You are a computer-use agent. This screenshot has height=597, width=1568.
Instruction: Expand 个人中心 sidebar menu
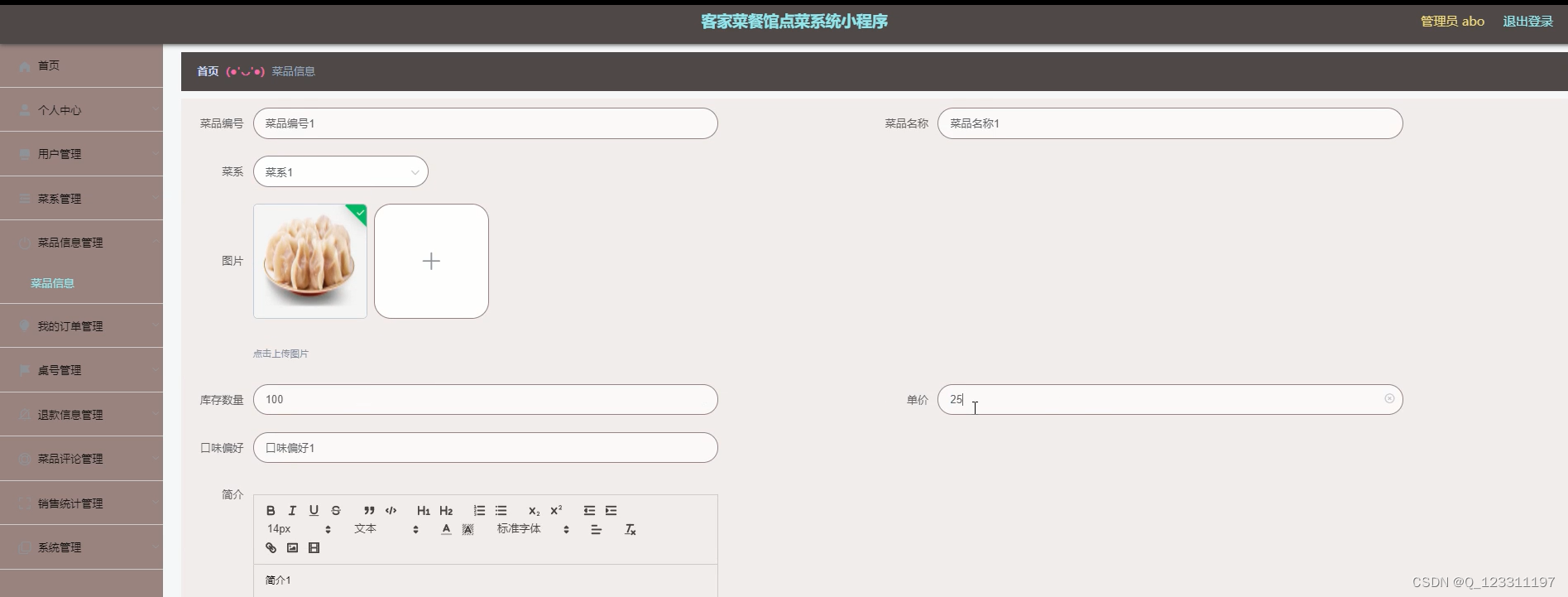click(x=81, y=110)
